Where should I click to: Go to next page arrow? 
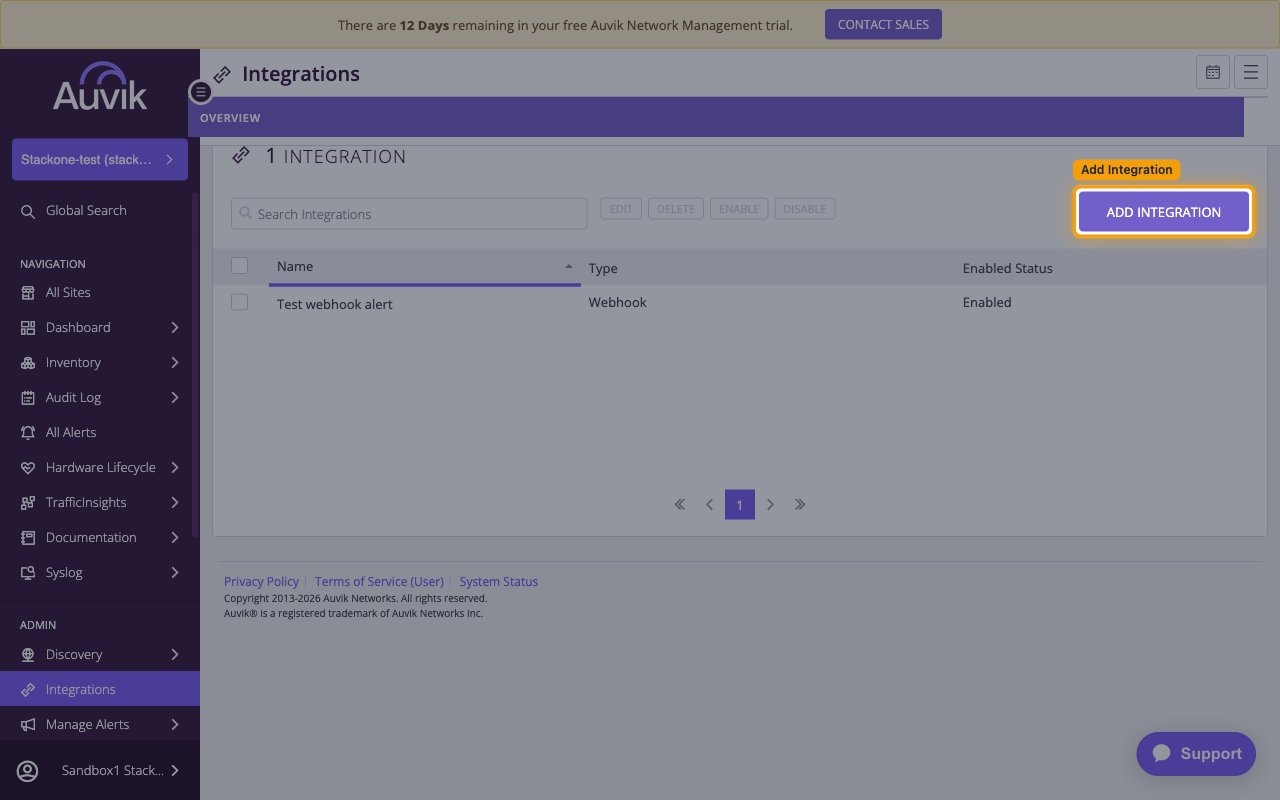click(770, 505)
